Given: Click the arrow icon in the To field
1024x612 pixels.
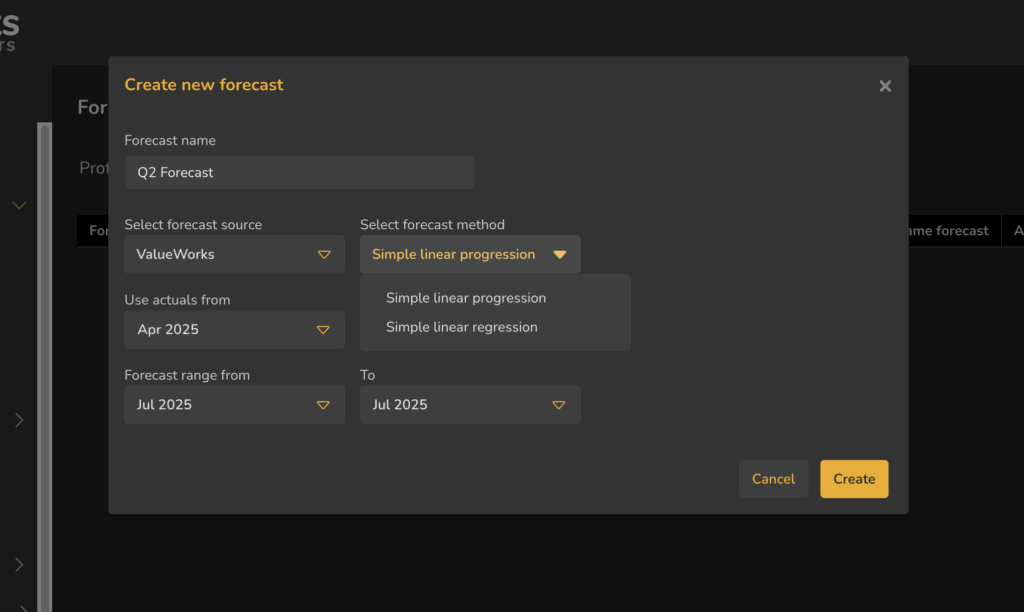Looking at the screenshot, I should [559, 405].
